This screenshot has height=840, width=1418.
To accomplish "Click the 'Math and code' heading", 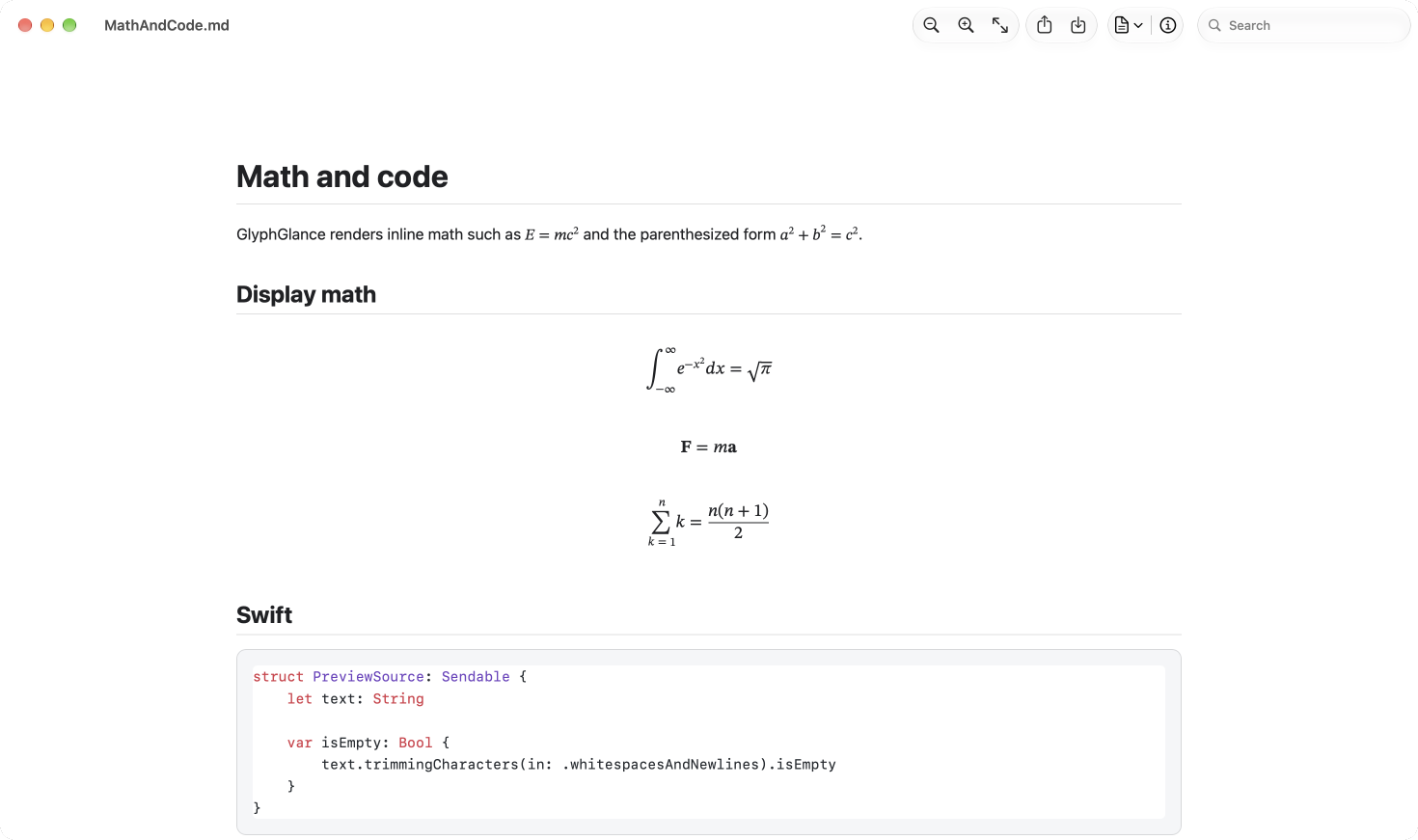I will coord(342,176).
